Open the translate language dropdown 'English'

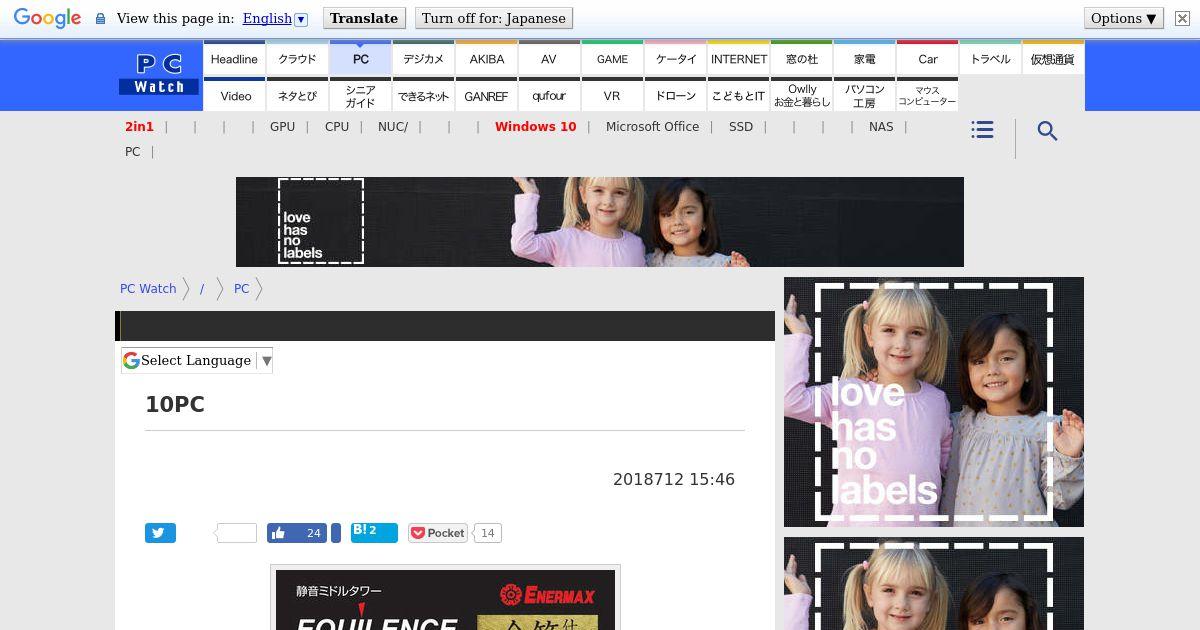coord(275,18)
